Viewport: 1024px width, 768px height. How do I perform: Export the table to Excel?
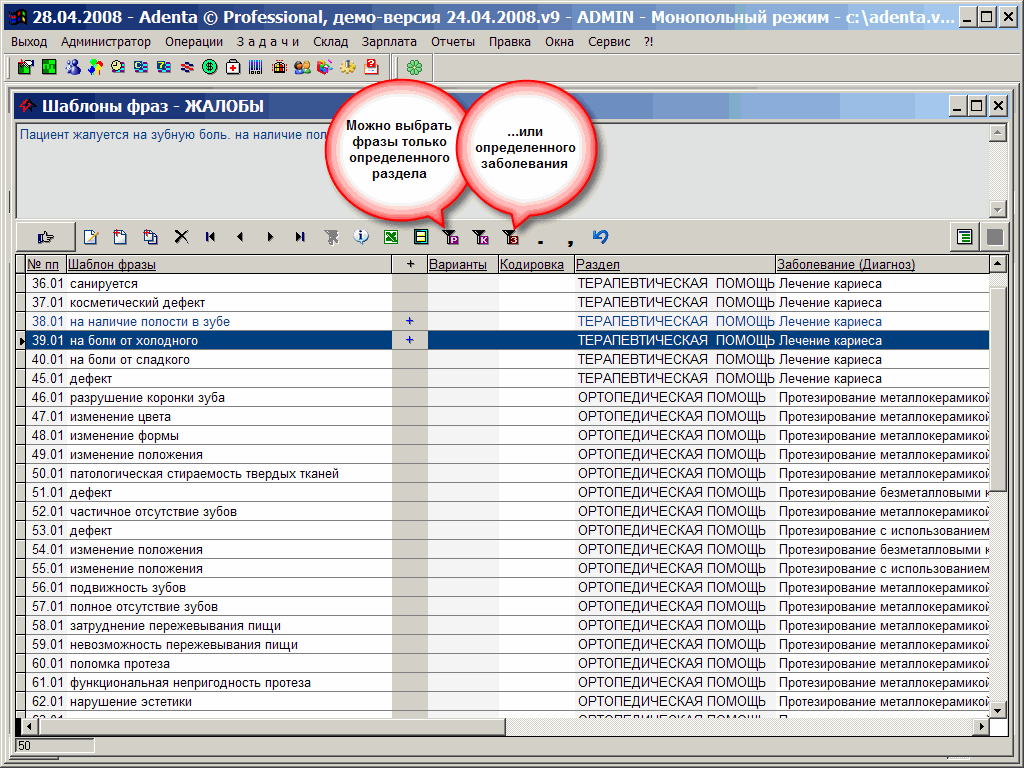[x=391, y=237]
